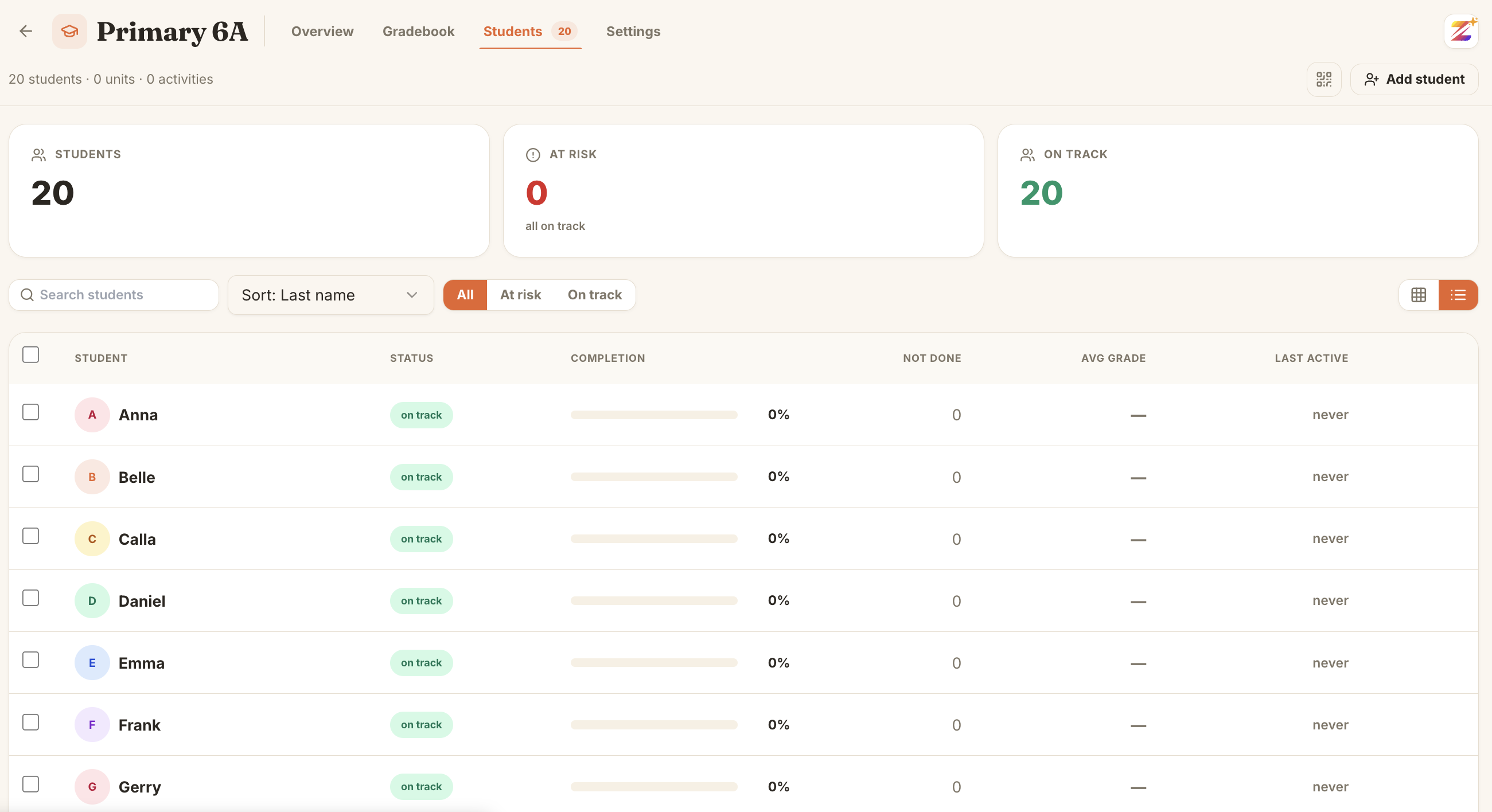Open Frank's avatar circle
The image size is (1492, 812).
(x=92, y=724)
